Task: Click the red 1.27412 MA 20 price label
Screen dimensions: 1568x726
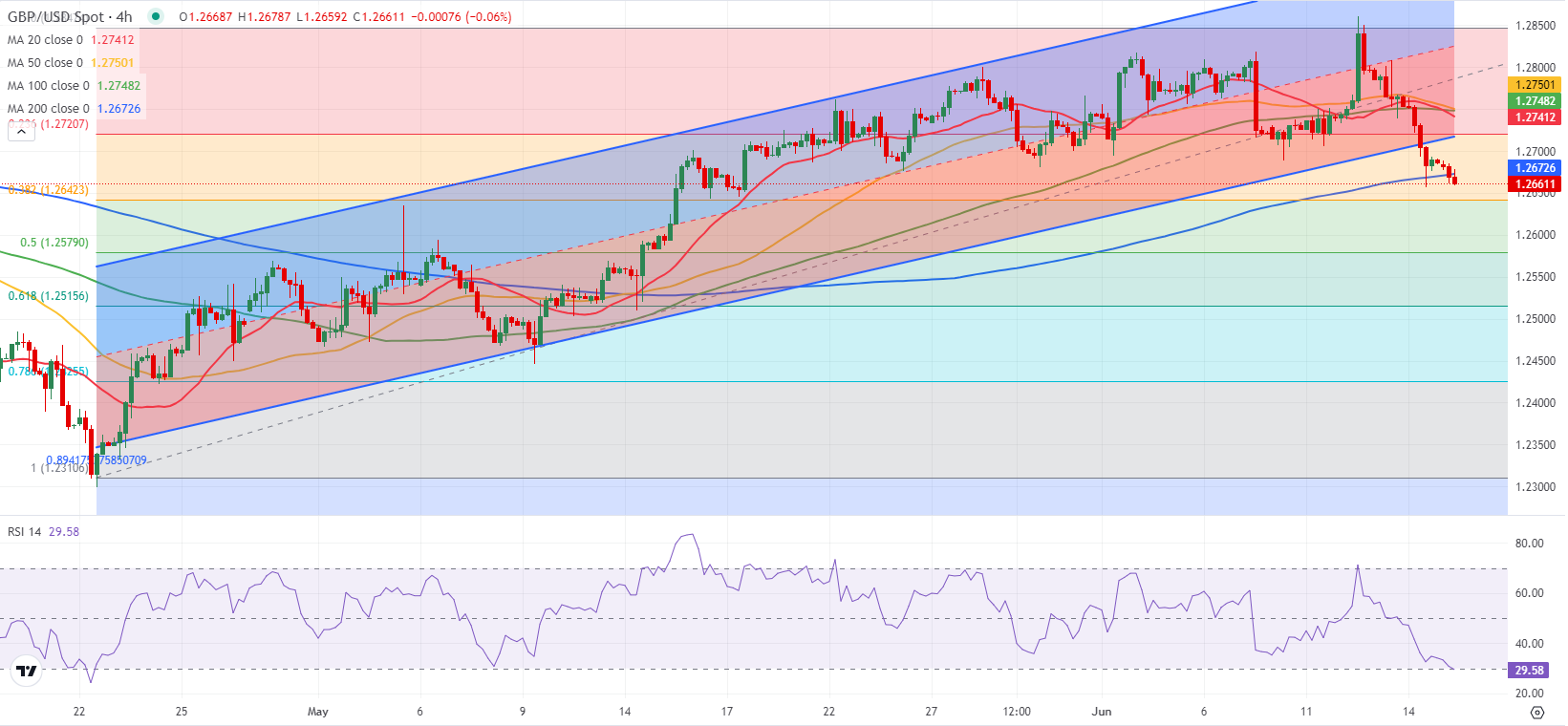Action: [x=1535, y=117]
